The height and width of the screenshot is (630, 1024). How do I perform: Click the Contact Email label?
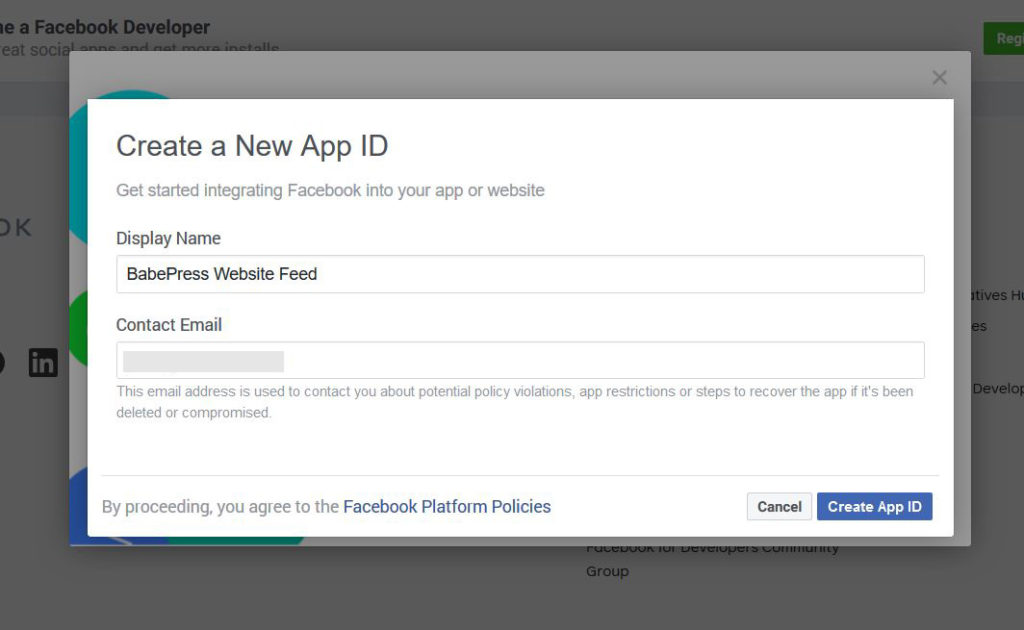(x=169, y=325)
